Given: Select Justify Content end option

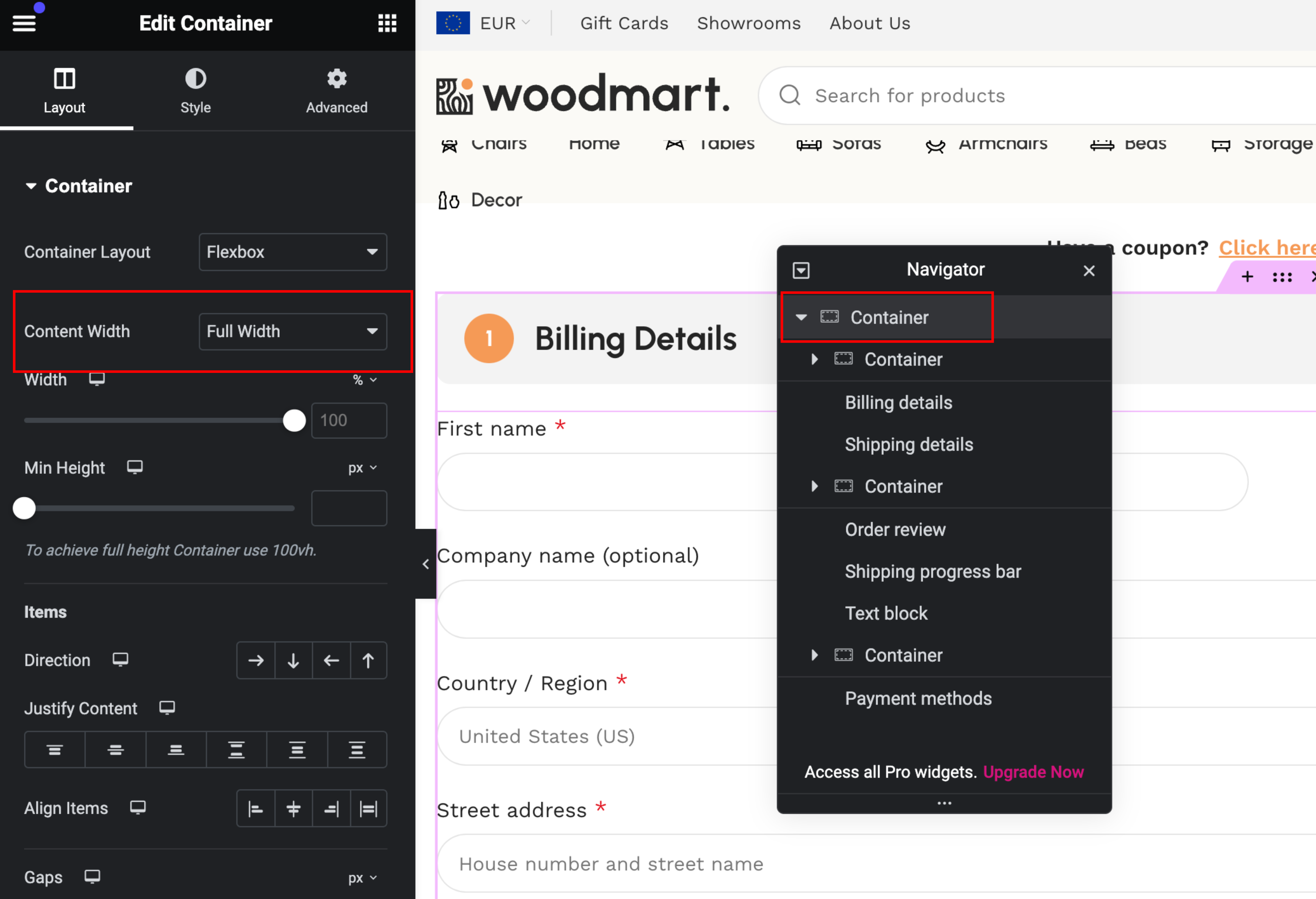Looking at the screenshot, I should (176, 750).
